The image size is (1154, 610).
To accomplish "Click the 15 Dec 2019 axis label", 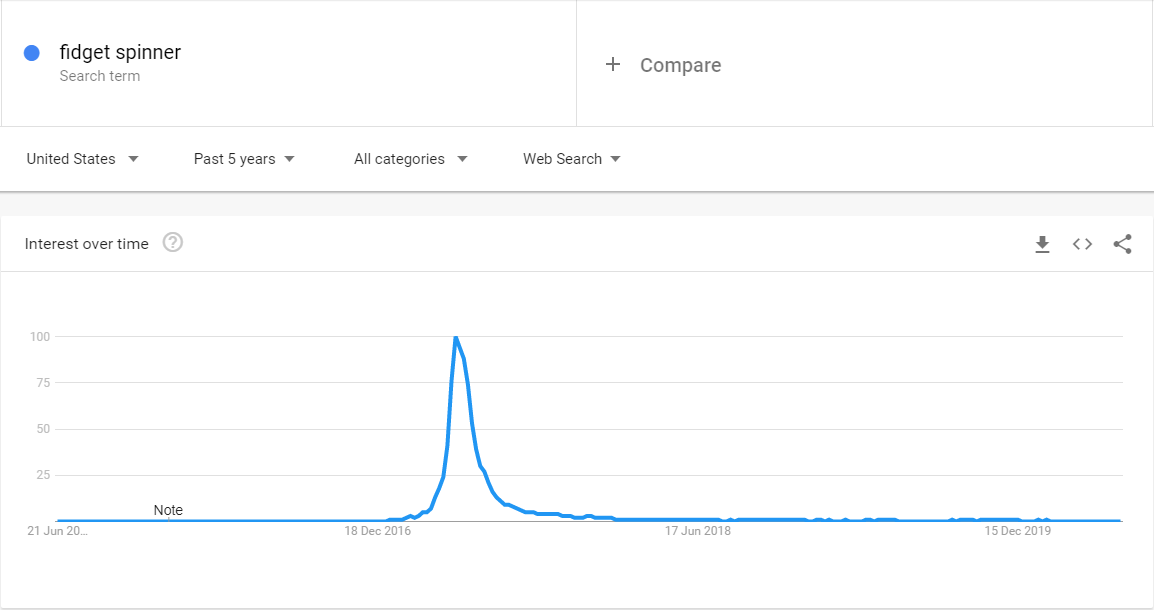I will pyautogui.click(x=1018, y=531).
